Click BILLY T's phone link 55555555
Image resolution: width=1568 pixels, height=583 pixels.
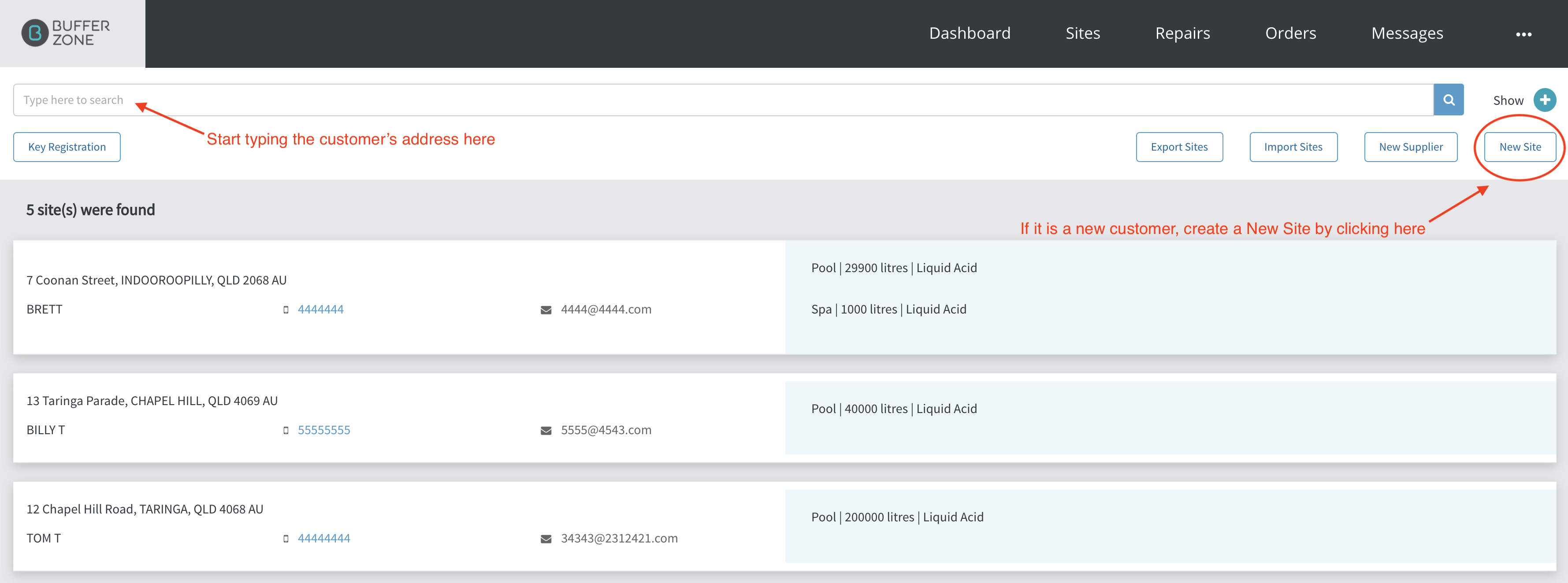tap(324, 430)
